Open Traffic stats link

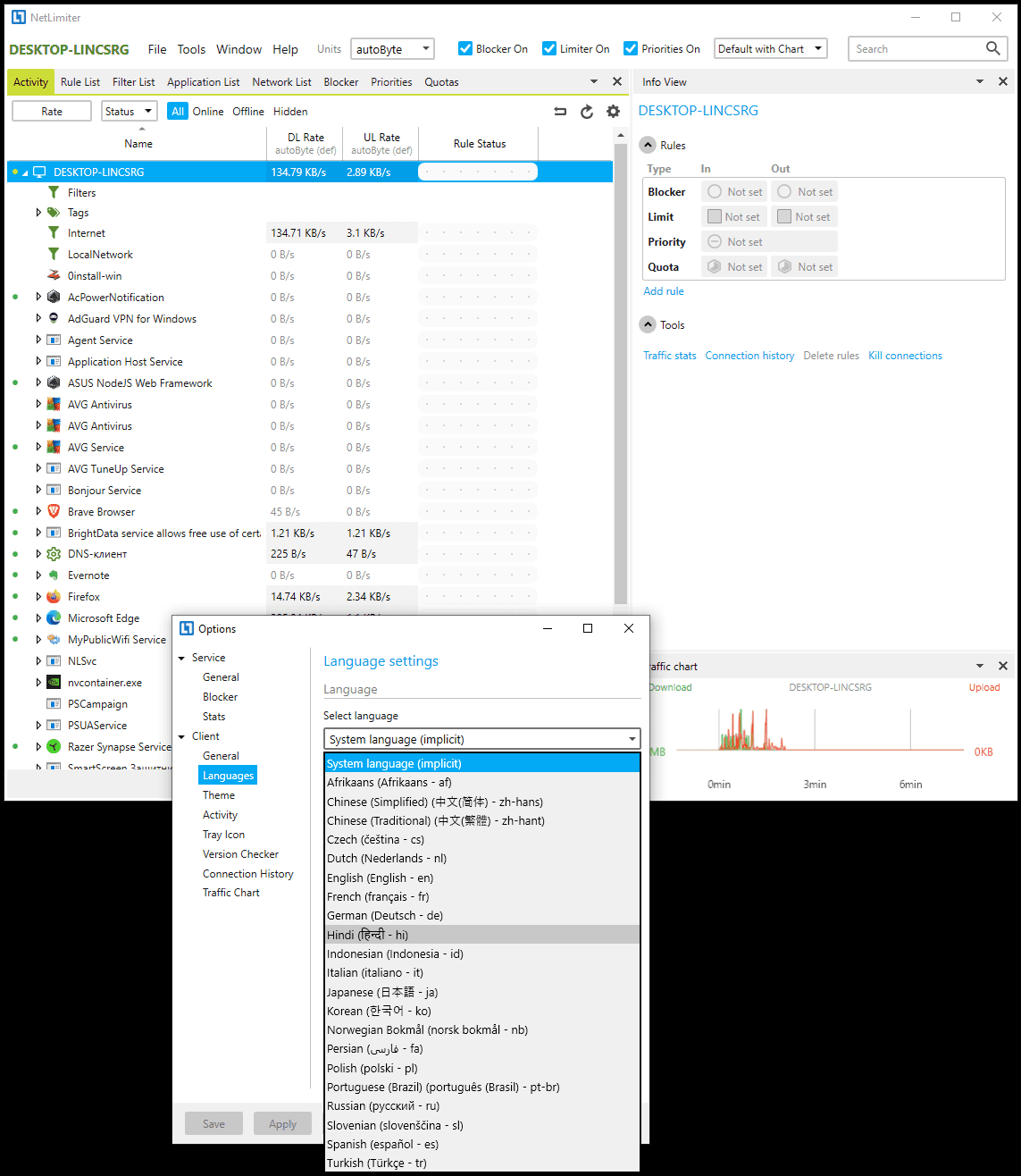[670, 356]
